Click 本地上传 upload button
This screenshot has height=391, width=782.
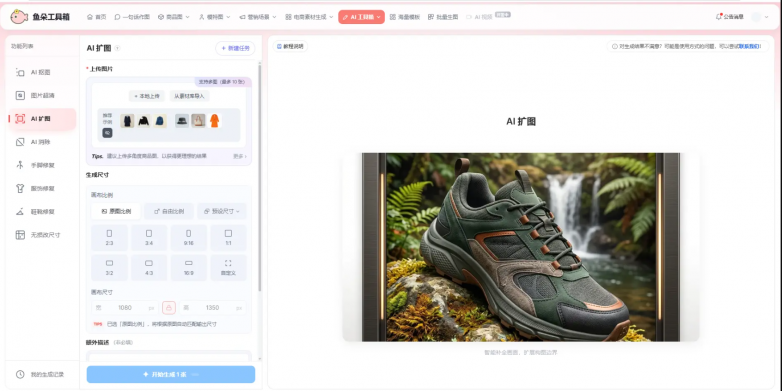coord(147,96)
